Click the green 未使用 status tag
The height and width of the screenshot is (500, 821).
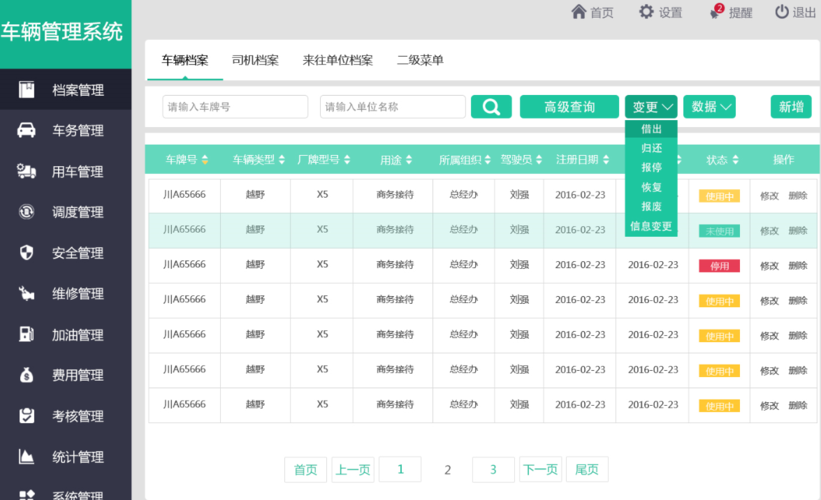tap(719, 231)
